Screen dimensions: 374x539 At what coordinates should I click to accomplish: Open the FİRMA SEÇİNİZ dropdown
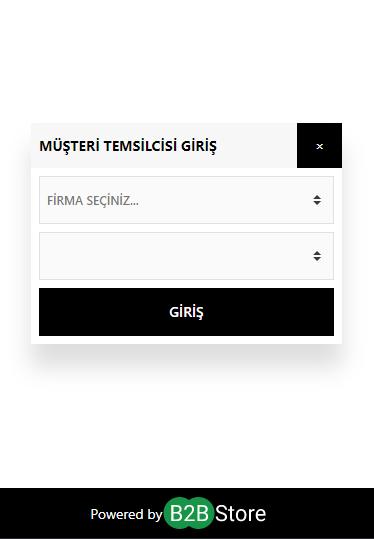point(186,200)
